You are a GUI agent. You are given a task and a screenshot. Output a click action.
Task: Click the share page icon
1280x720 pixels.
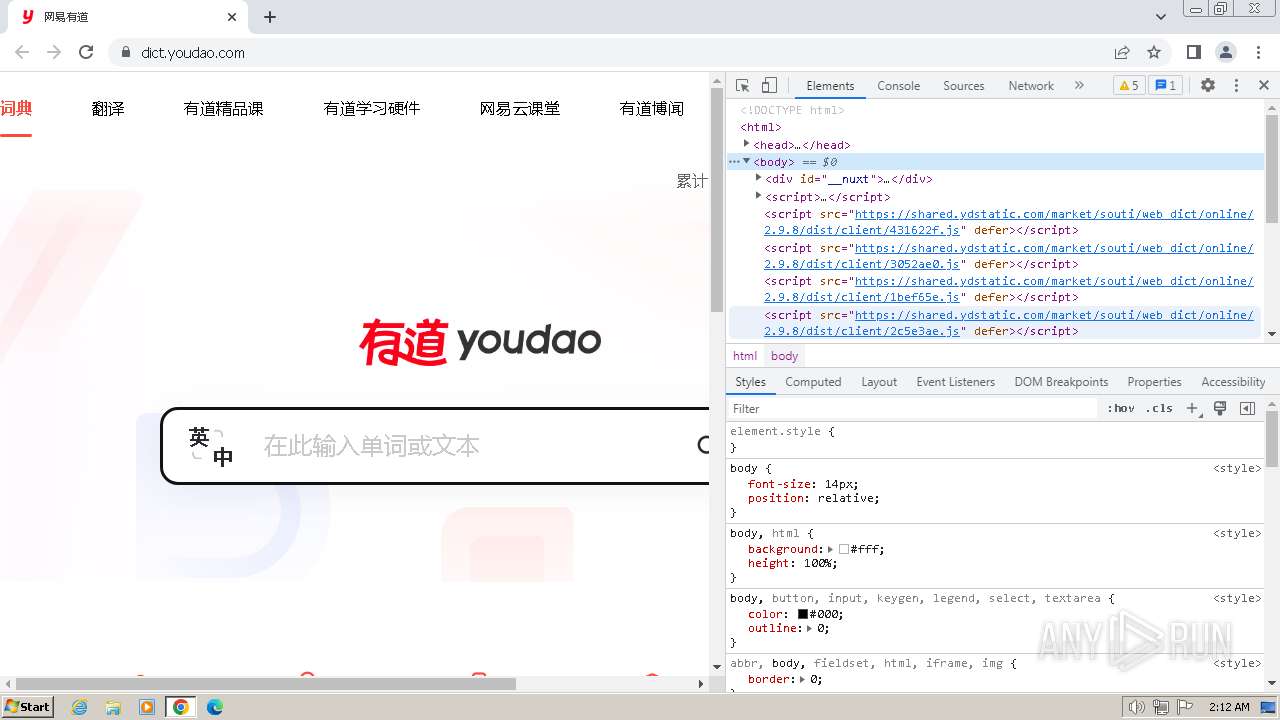pyautogui.click(x=1122, y=52)
